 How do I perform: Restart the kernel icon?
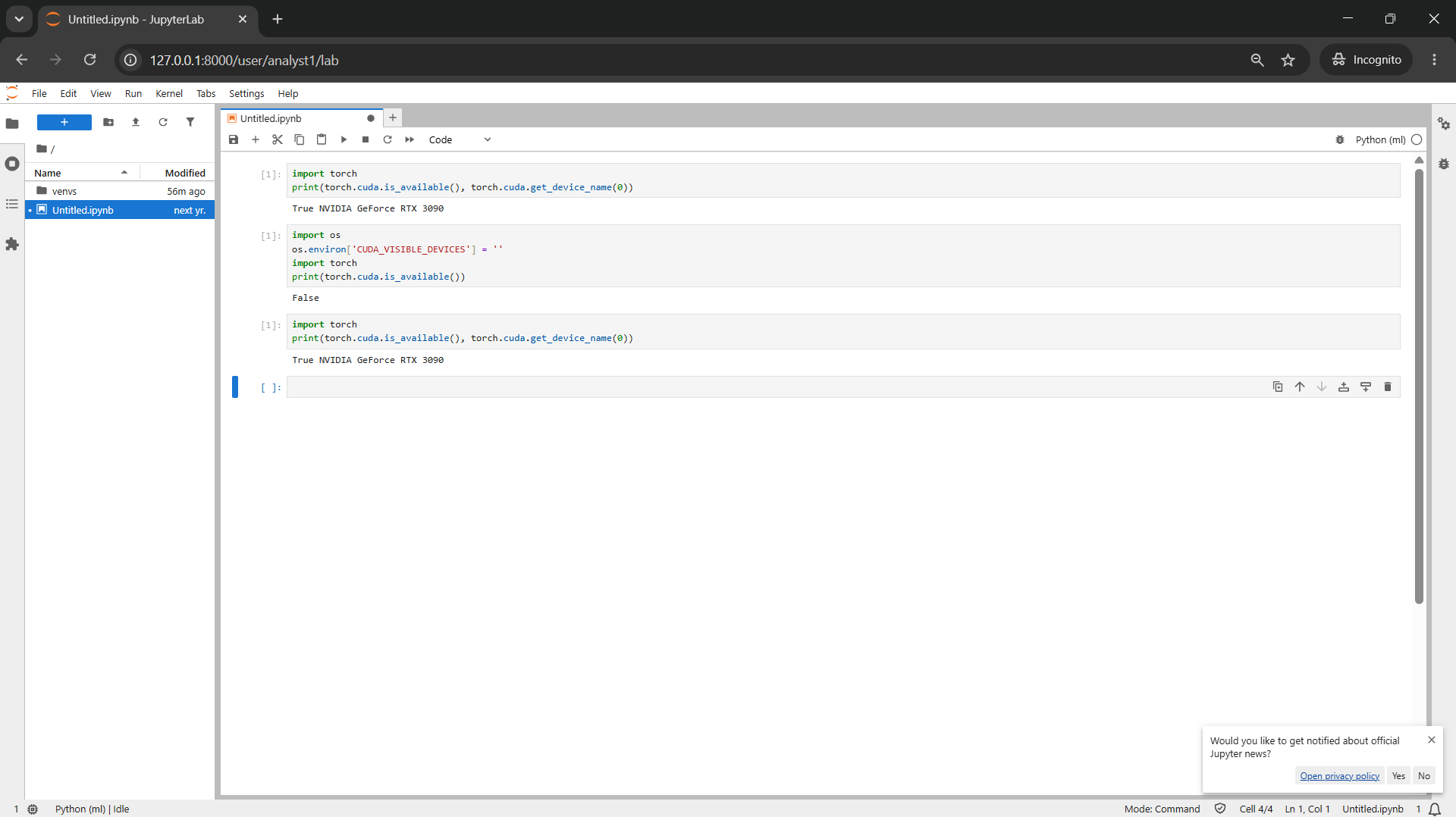tap(388, 139)
